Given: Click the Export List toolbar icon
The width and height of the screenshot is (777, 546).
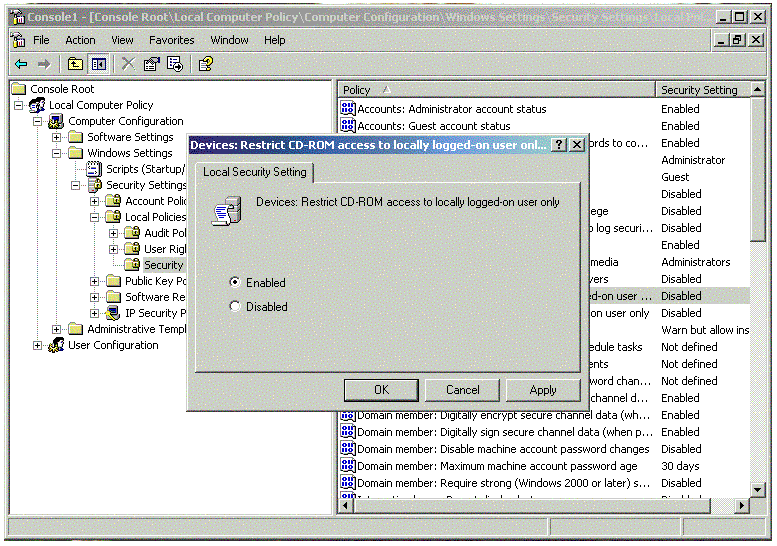Looking at the screenshot, I should pos(175,64).
